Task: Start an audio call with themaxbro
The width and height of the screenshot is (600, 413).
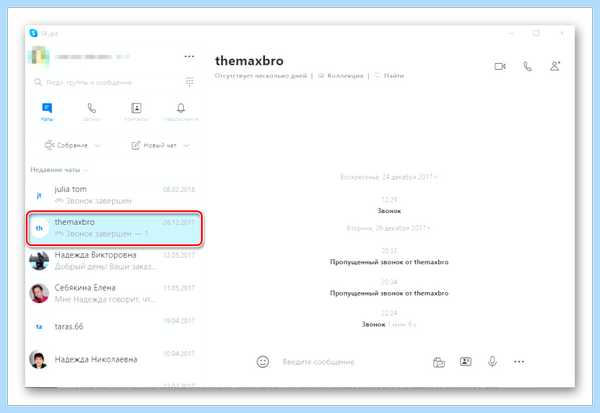Action: click(x=527, y=66)
